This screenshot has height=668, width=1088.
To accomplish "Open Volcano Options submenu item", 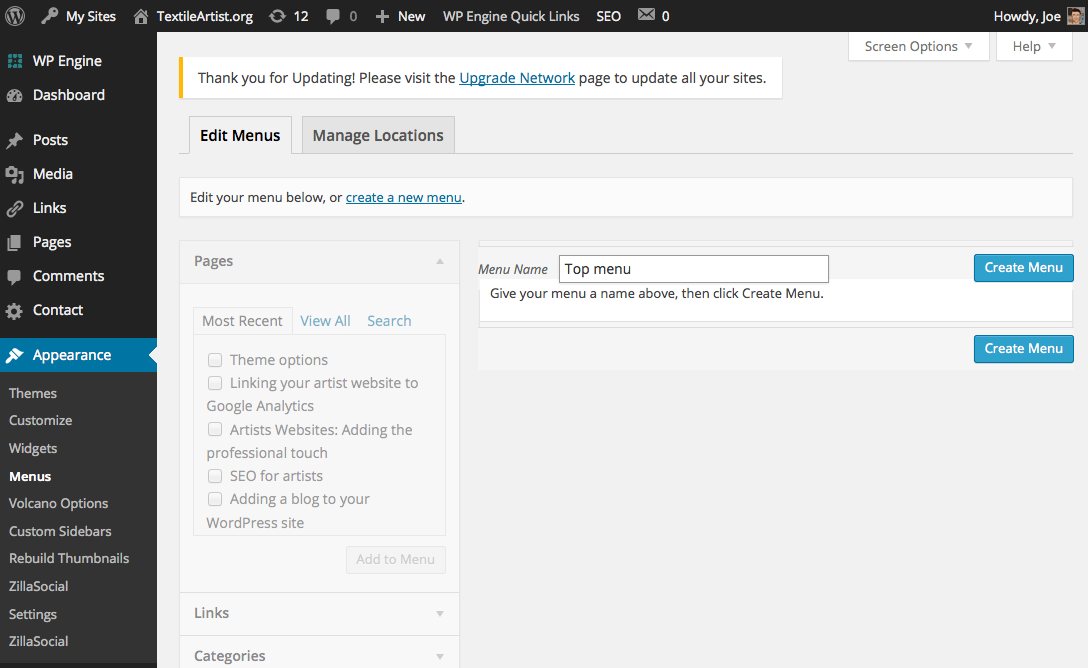I will [58, 504].
